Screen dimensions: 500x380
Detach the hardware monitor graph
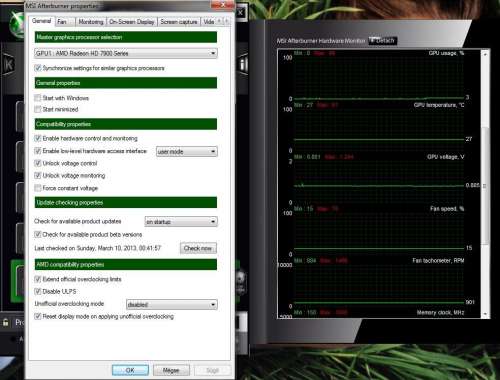coord(382,40)
